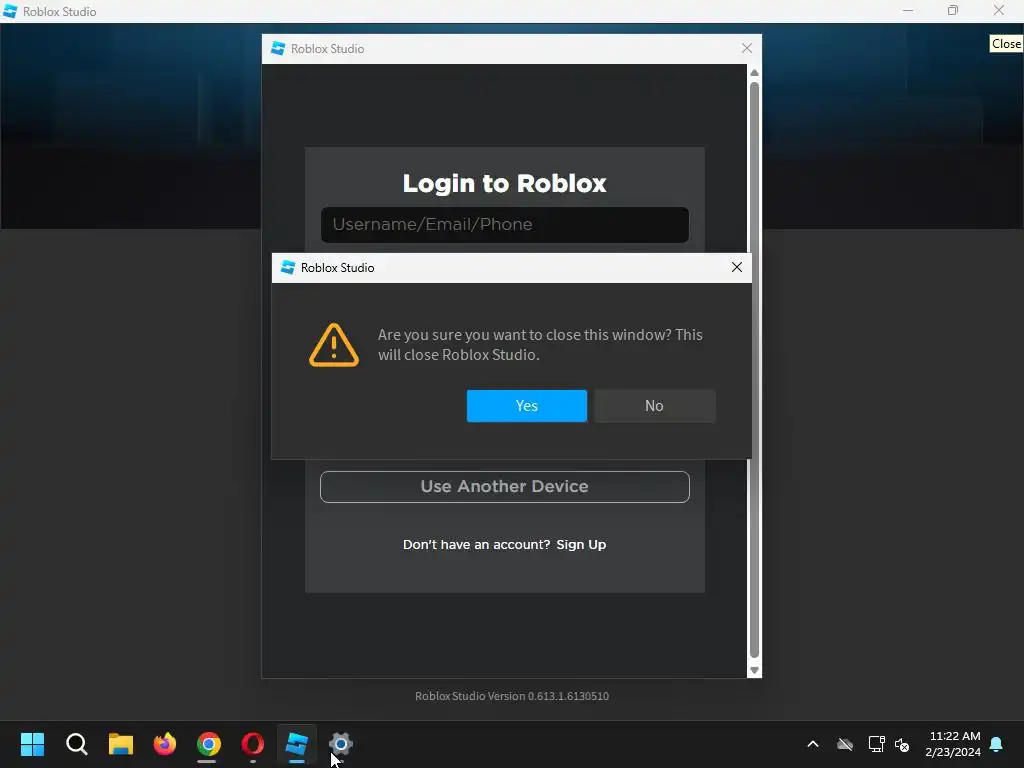Close the confirmation dialog with its X
Image resolution: width=1024 pixels, height=768 pixels.
[x=737, y=267]
